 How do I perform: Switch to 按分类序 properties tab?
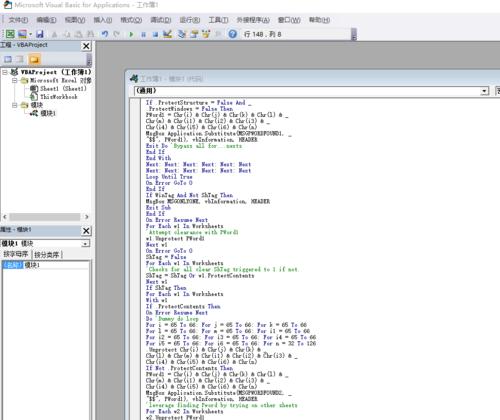tap(47, 255)
